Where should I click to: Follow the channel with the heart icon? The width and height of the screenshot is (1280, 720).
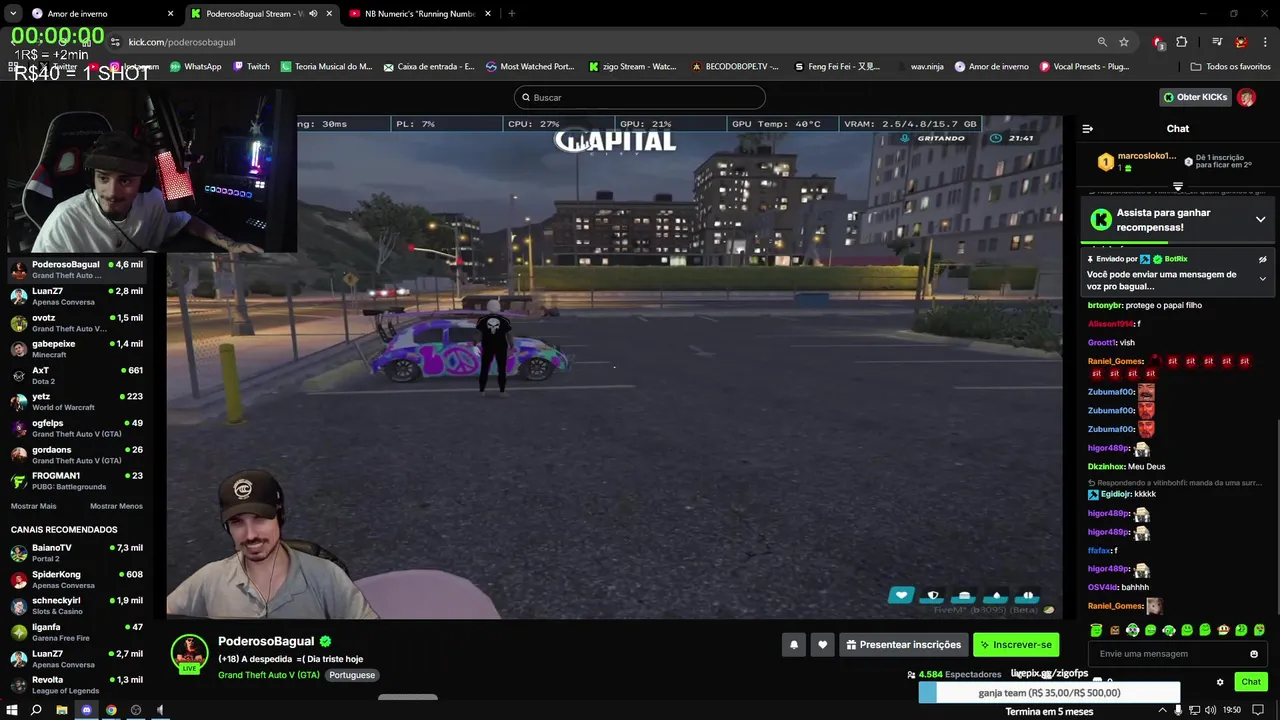coord(822,645)
